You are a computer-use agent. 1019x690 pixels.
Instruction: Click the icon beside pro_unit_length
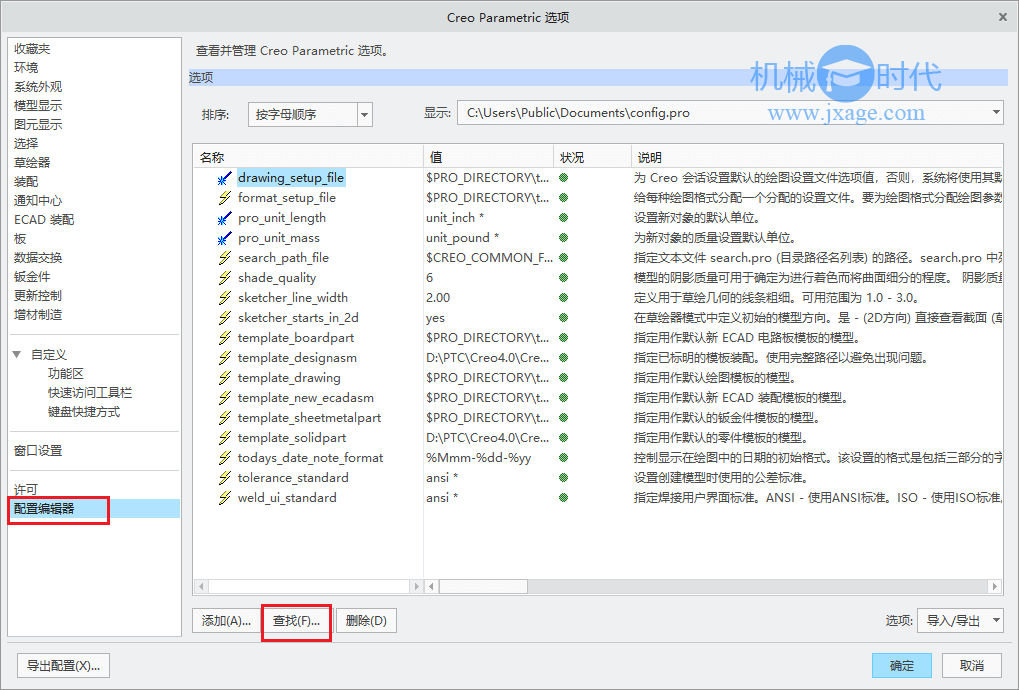[224, 218]
